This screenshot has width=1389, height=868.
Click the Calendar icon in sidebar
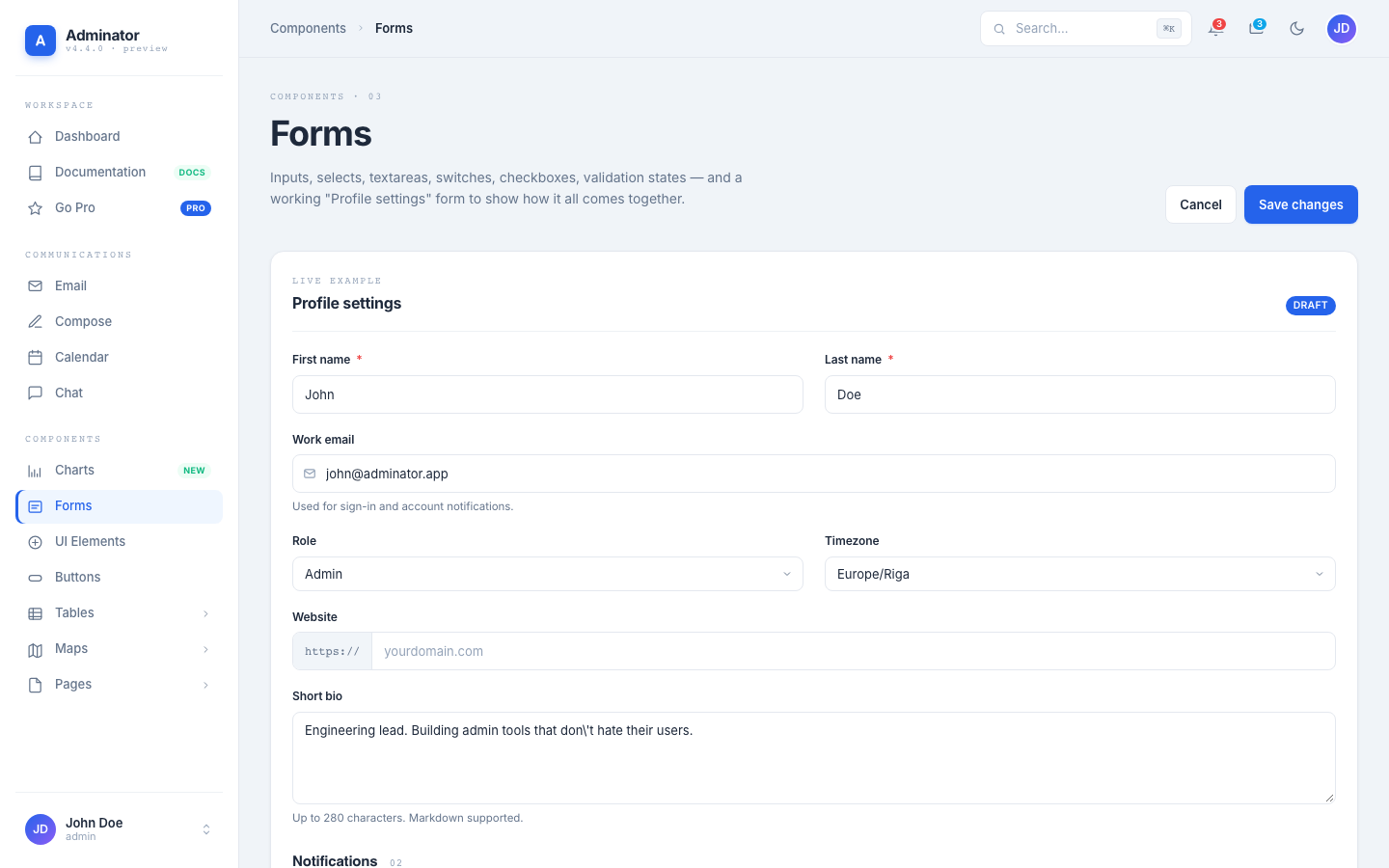click(35, 358)
